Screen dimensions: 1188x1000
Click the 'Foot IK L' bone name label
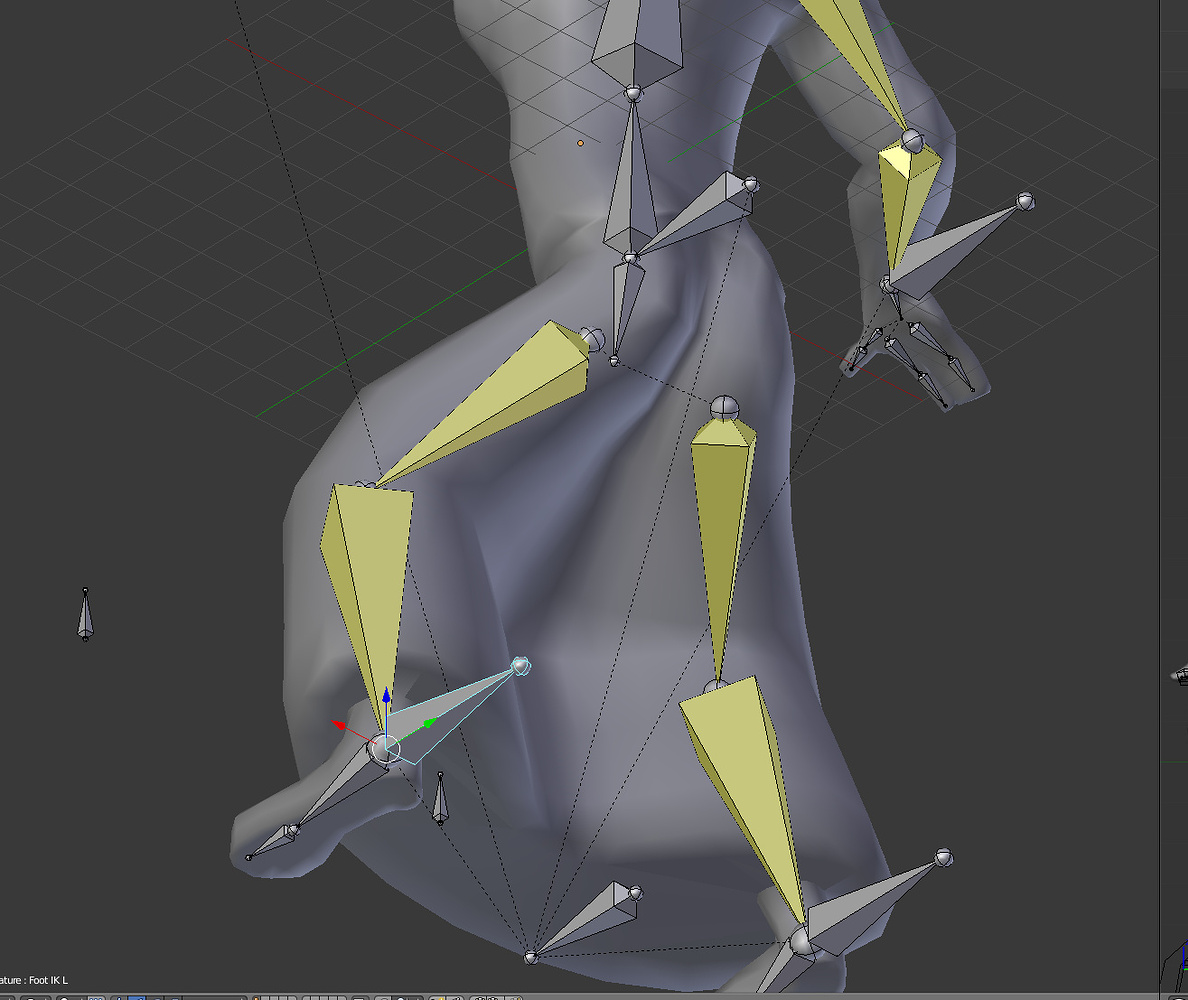click(48, 980)
